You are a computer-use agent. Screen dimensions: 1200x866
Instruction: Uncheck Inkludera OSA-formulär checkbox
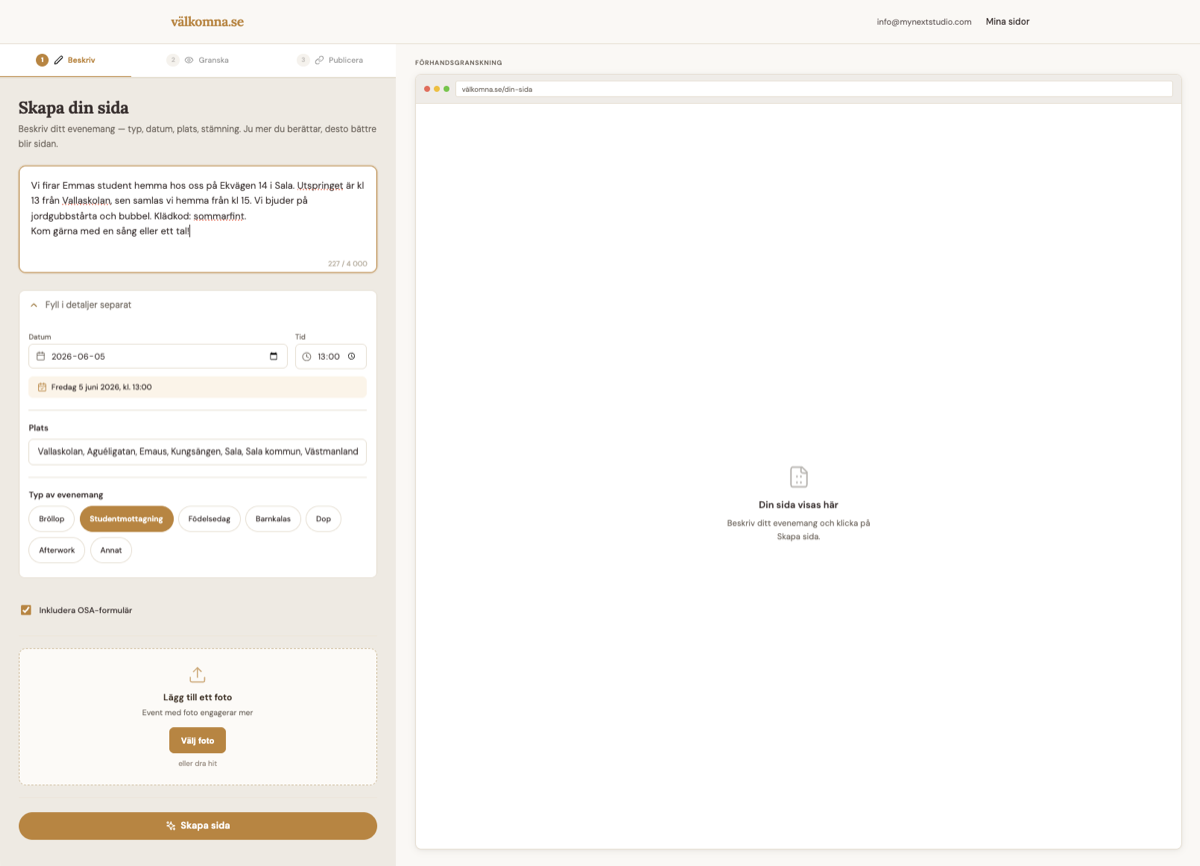26,610
